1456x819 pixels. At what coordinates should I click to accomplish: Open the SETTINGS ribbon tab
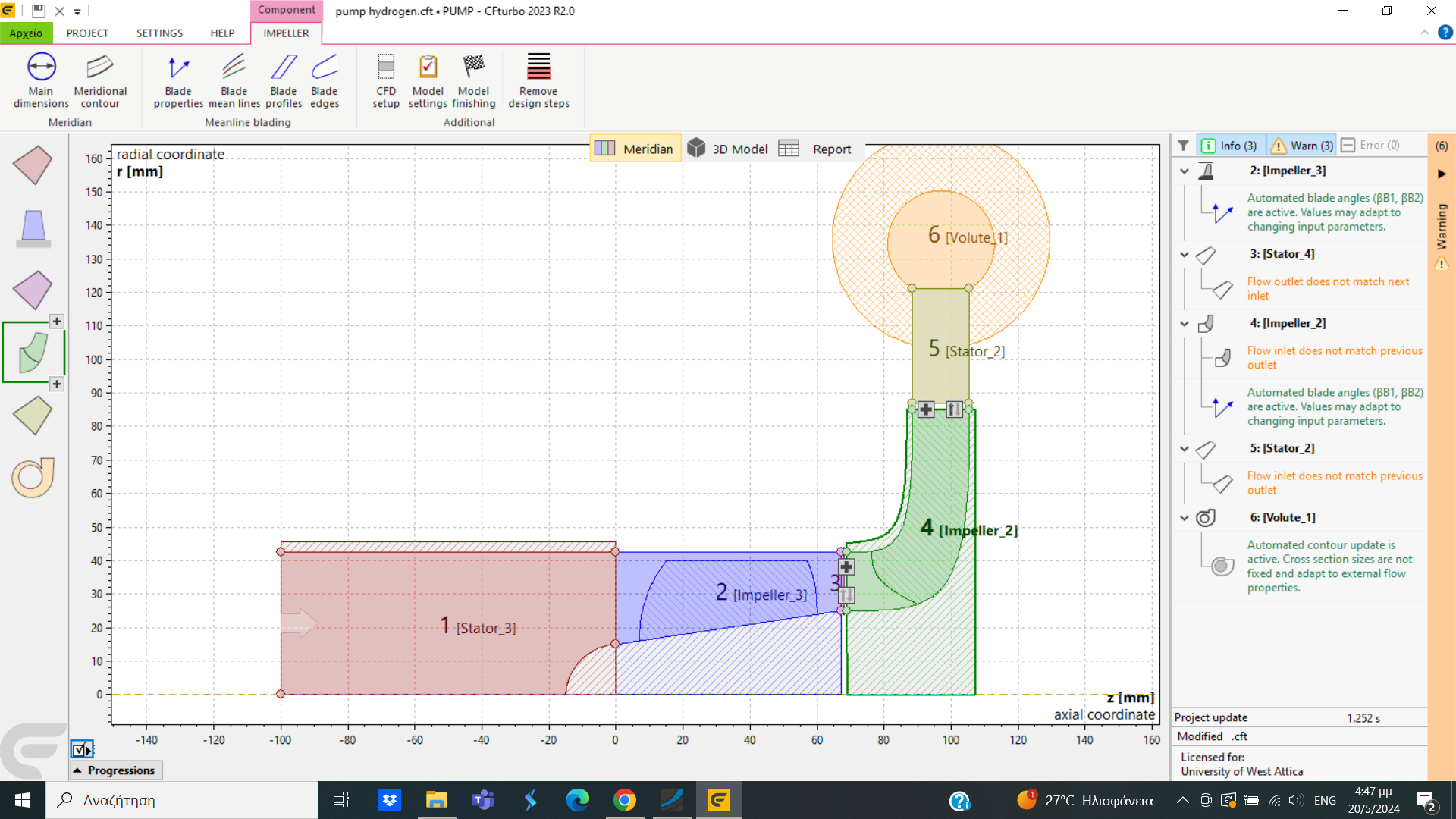pyautogui.click(x=159, y=33)
